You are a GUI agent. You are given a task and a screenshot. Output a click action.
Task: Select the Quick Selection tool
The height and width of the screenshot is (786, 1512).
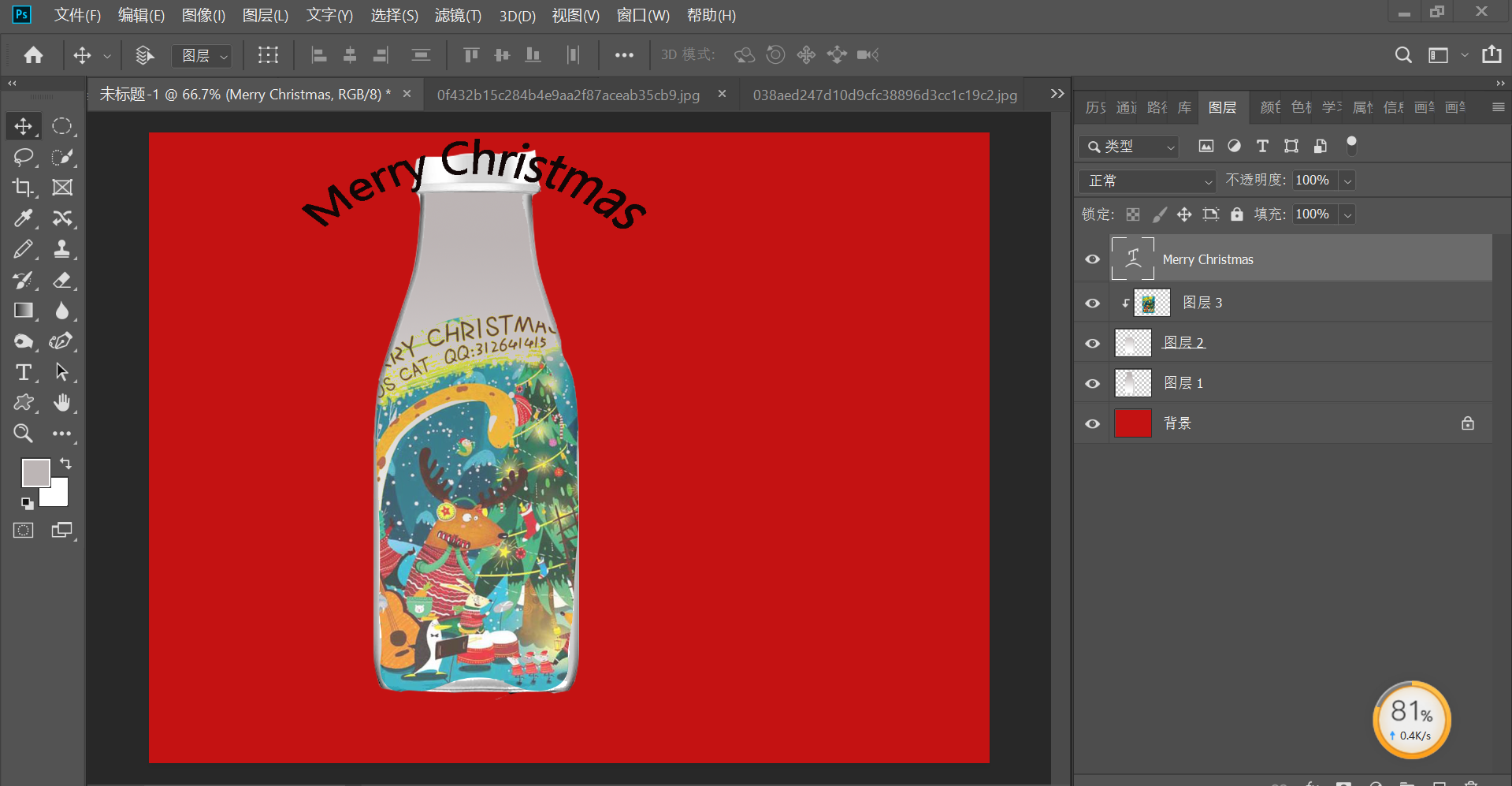point(61,157)
